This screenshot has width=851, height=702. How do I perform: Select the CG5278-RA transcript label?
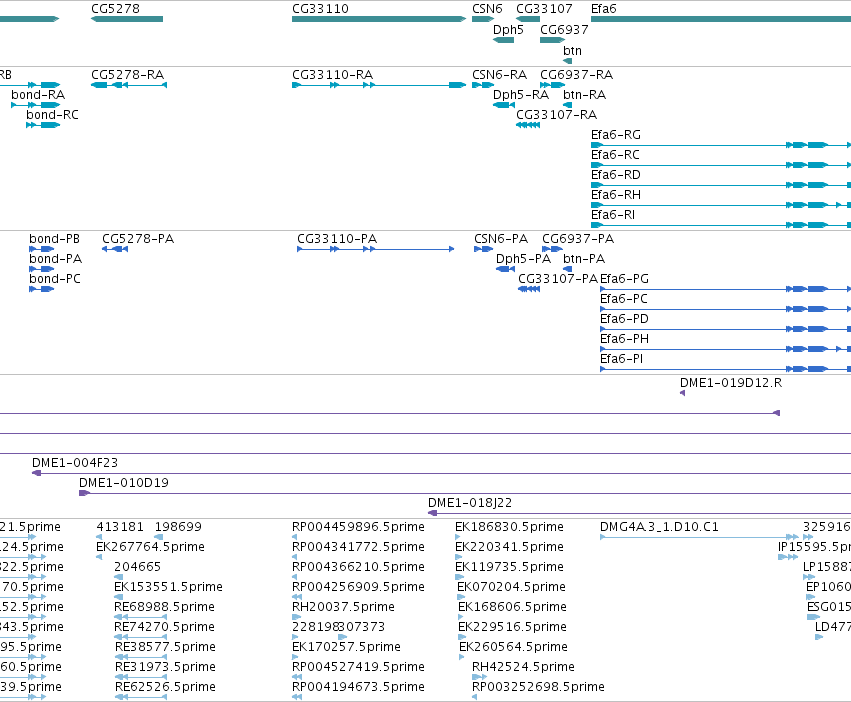[128, 74]
